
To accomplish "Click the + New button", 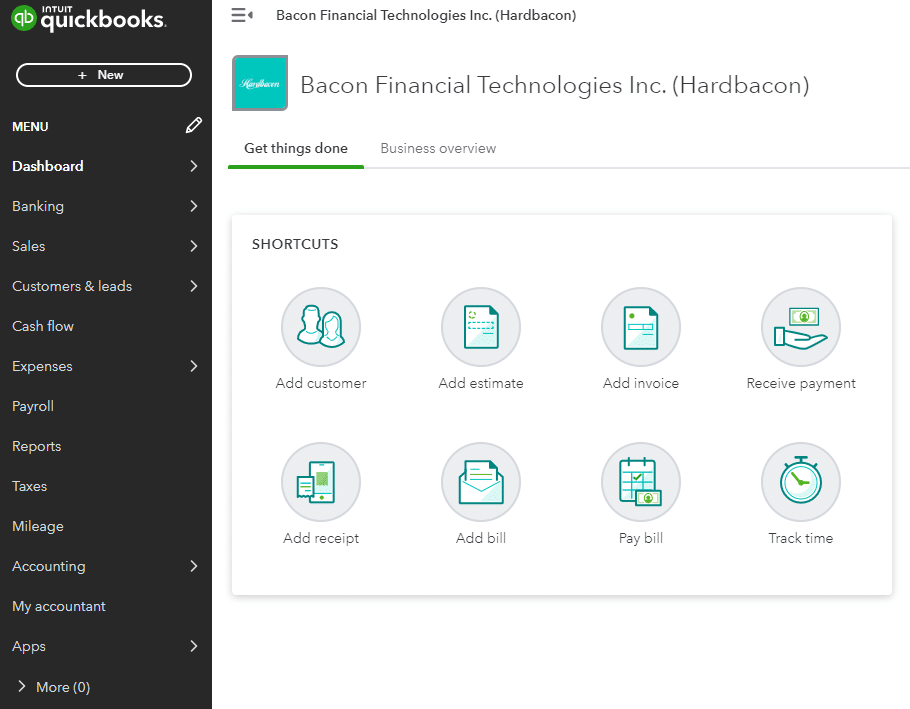I will point(103,75).
